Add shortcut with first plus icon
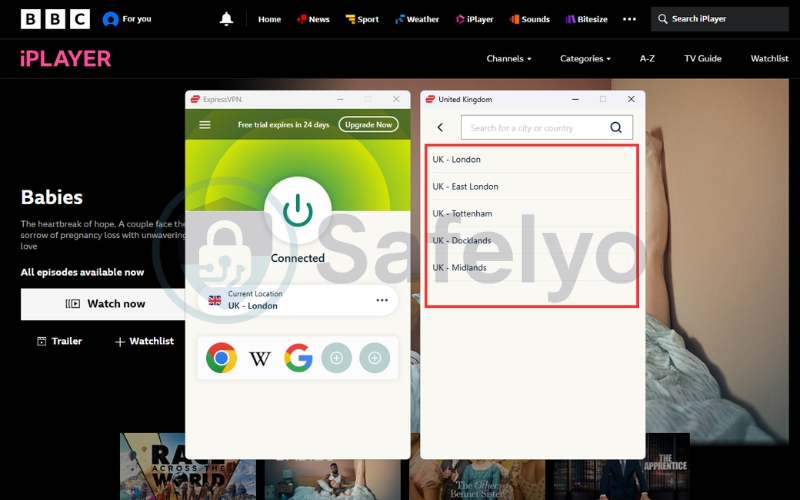 [336, 358]
